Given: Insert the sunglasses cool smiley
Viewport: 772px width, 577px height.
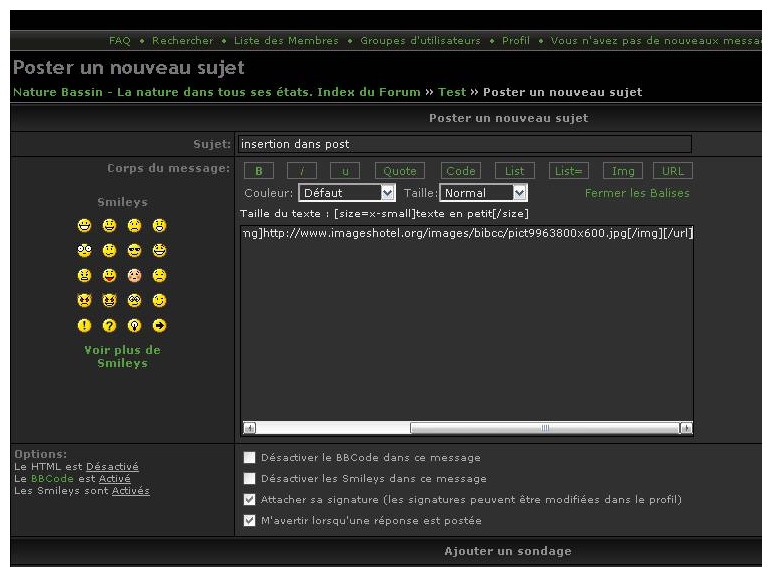Looking at the screenshot, I should coord(134,251).
